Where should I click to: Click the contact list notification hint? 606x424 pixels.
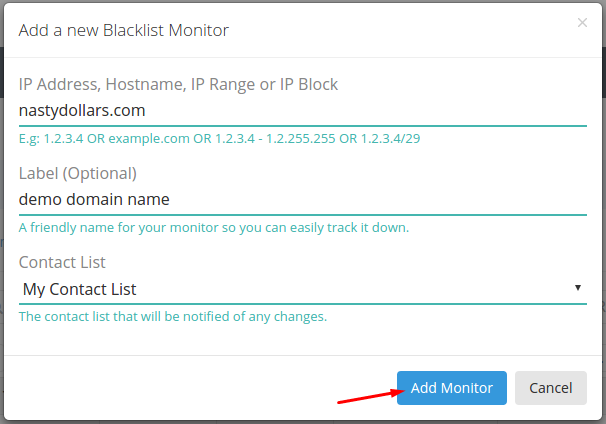173,317
